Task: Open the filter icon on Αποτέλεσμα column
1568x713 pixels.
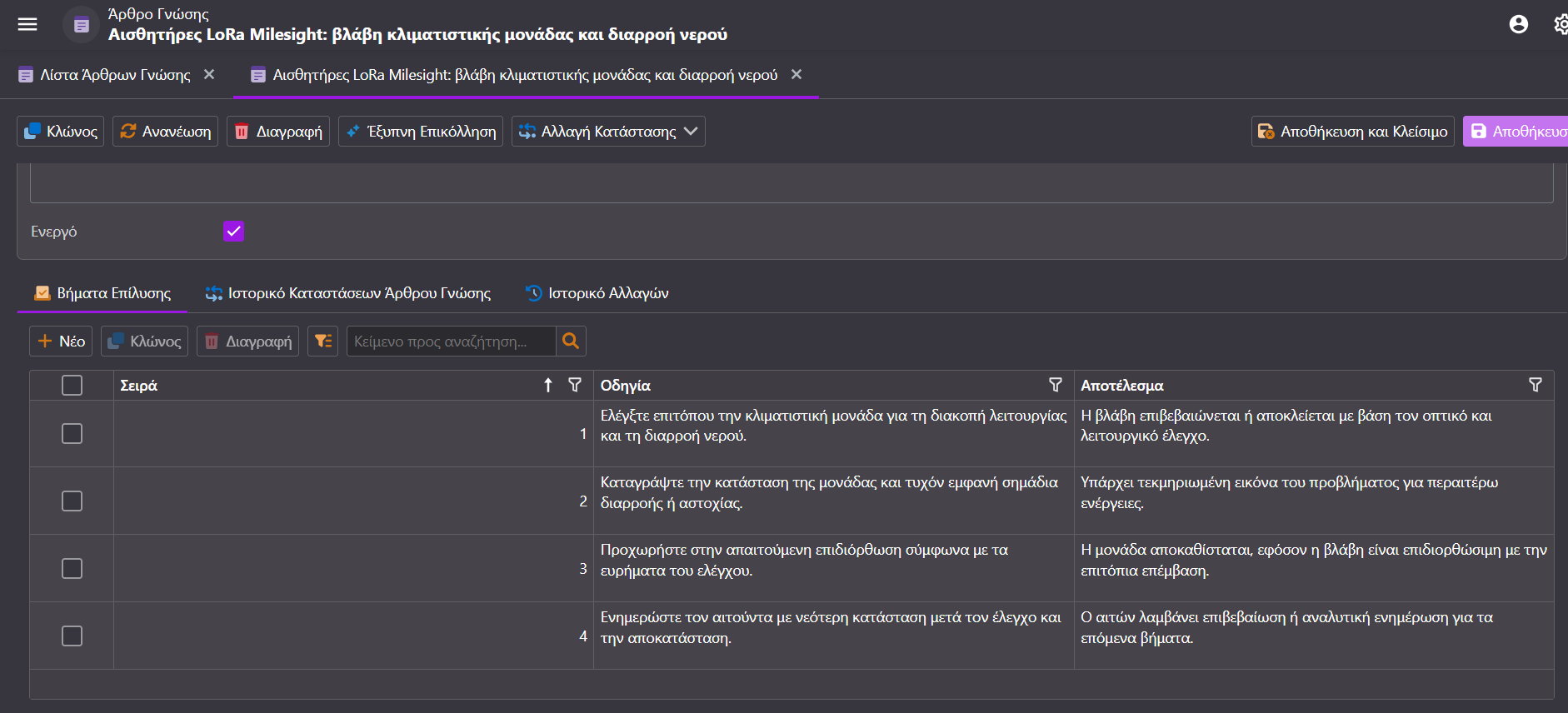Action: (x=1536, y=385)
